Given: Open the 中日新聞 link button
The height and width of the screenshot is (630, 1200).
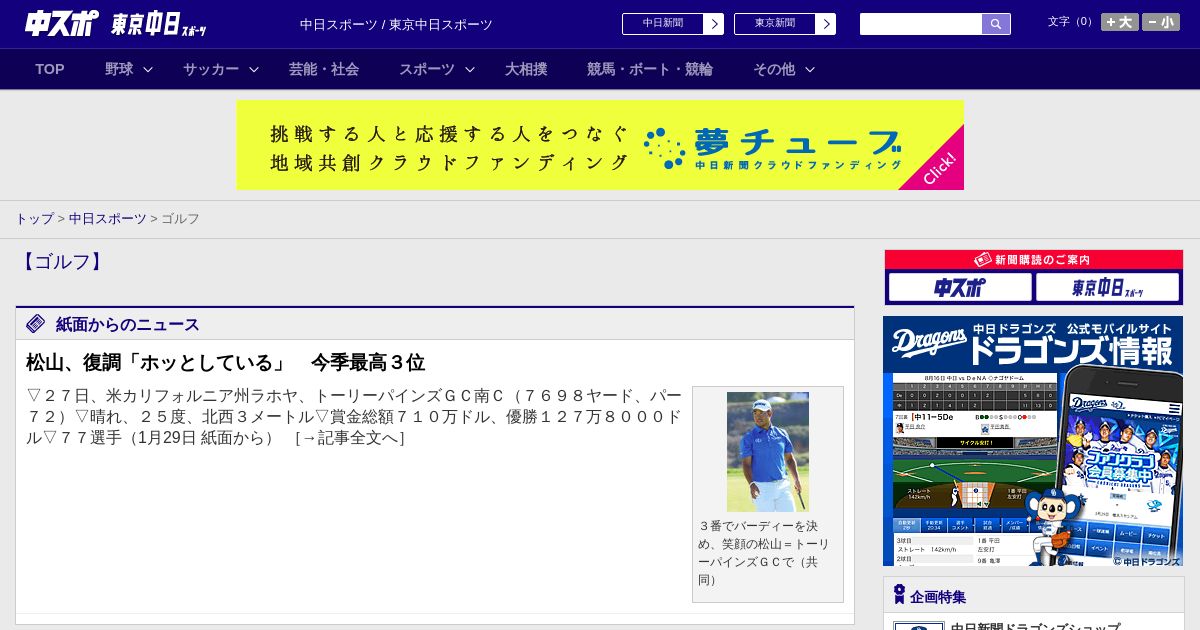Looking at the screenshot, I should coord(663,24).
